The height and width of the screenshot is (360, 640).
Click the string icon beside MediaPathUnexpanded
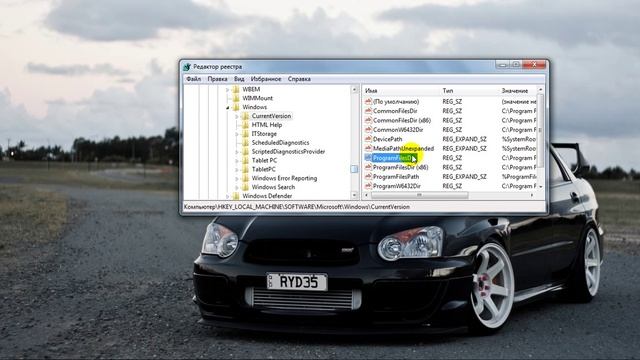click(x=368, y=149)
